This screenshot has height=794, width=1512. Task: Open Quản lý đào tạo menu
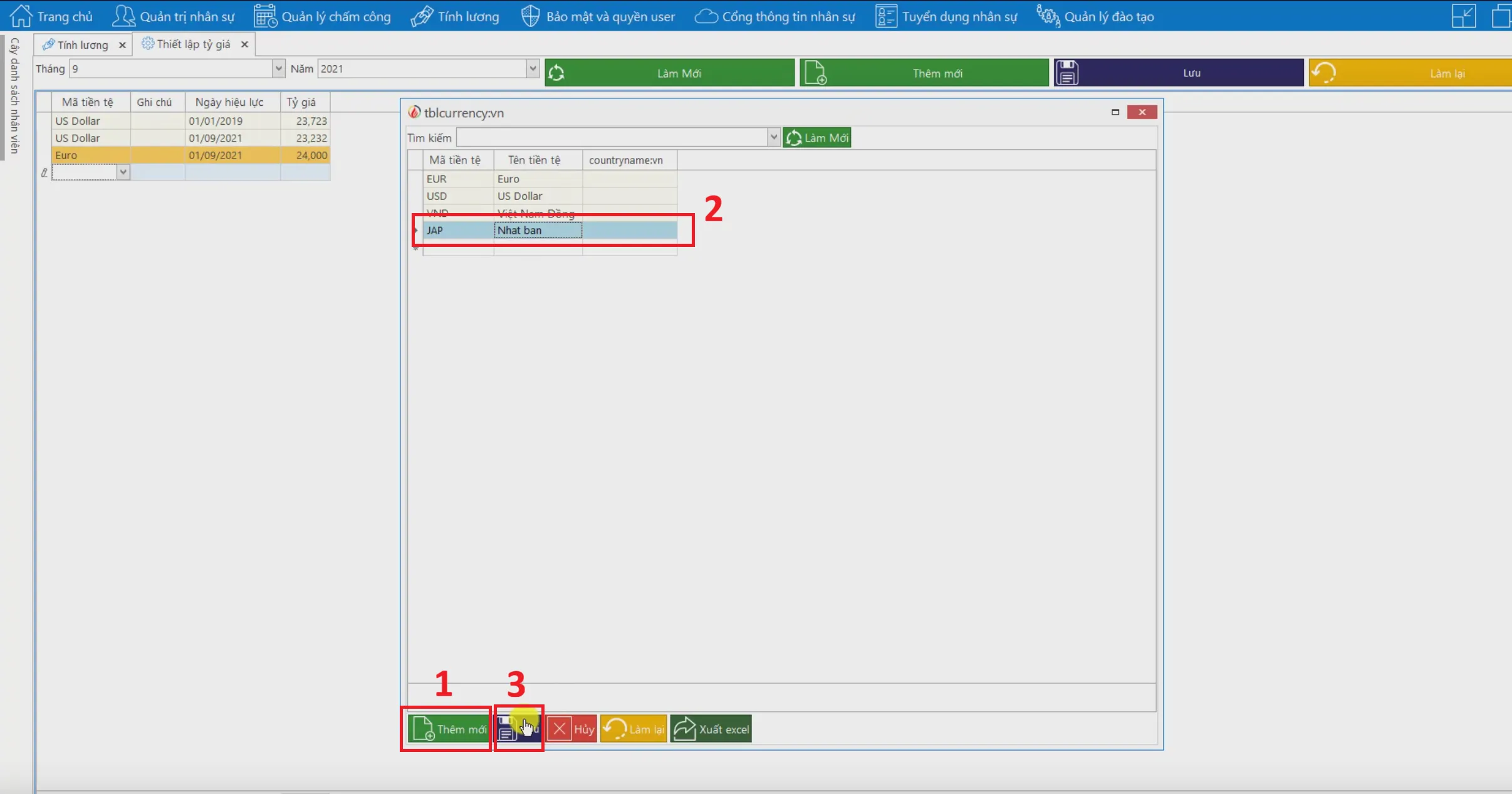coord(1095,16)
